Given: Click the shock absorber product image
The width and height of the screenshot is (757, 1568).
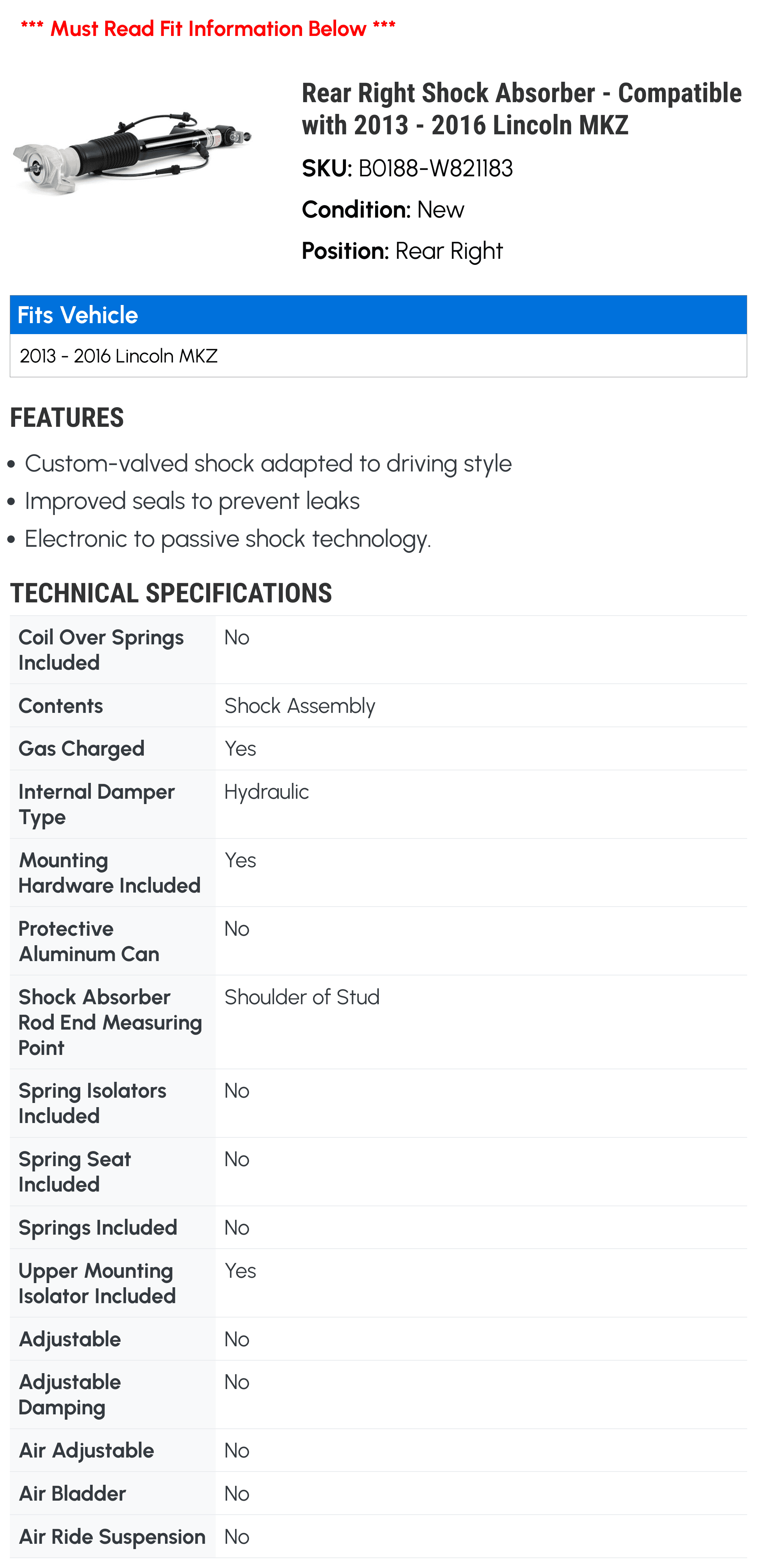Looking at the screenshot, I should click(x=132, y=152).
